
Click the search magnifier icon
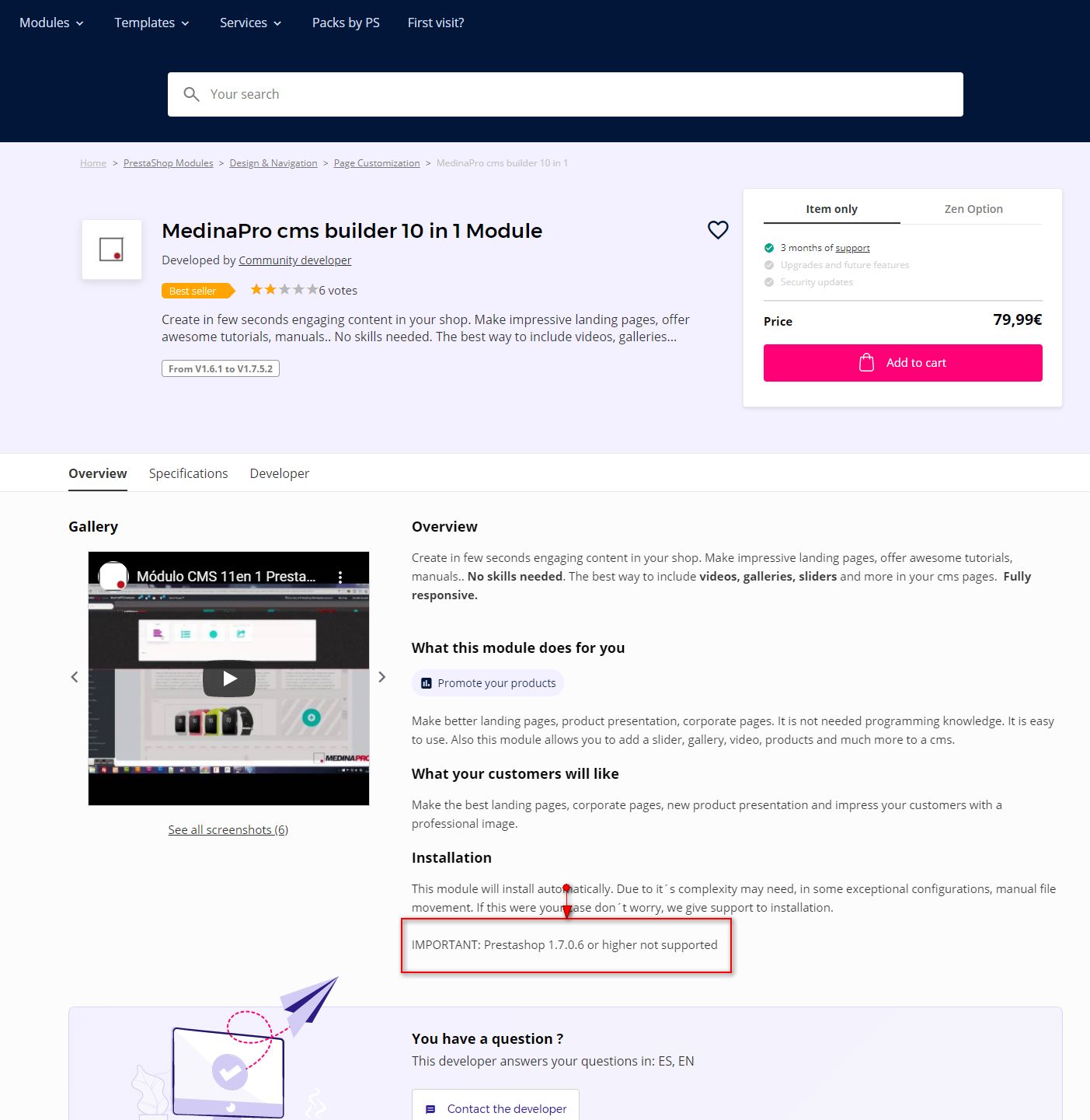[191, 94]
